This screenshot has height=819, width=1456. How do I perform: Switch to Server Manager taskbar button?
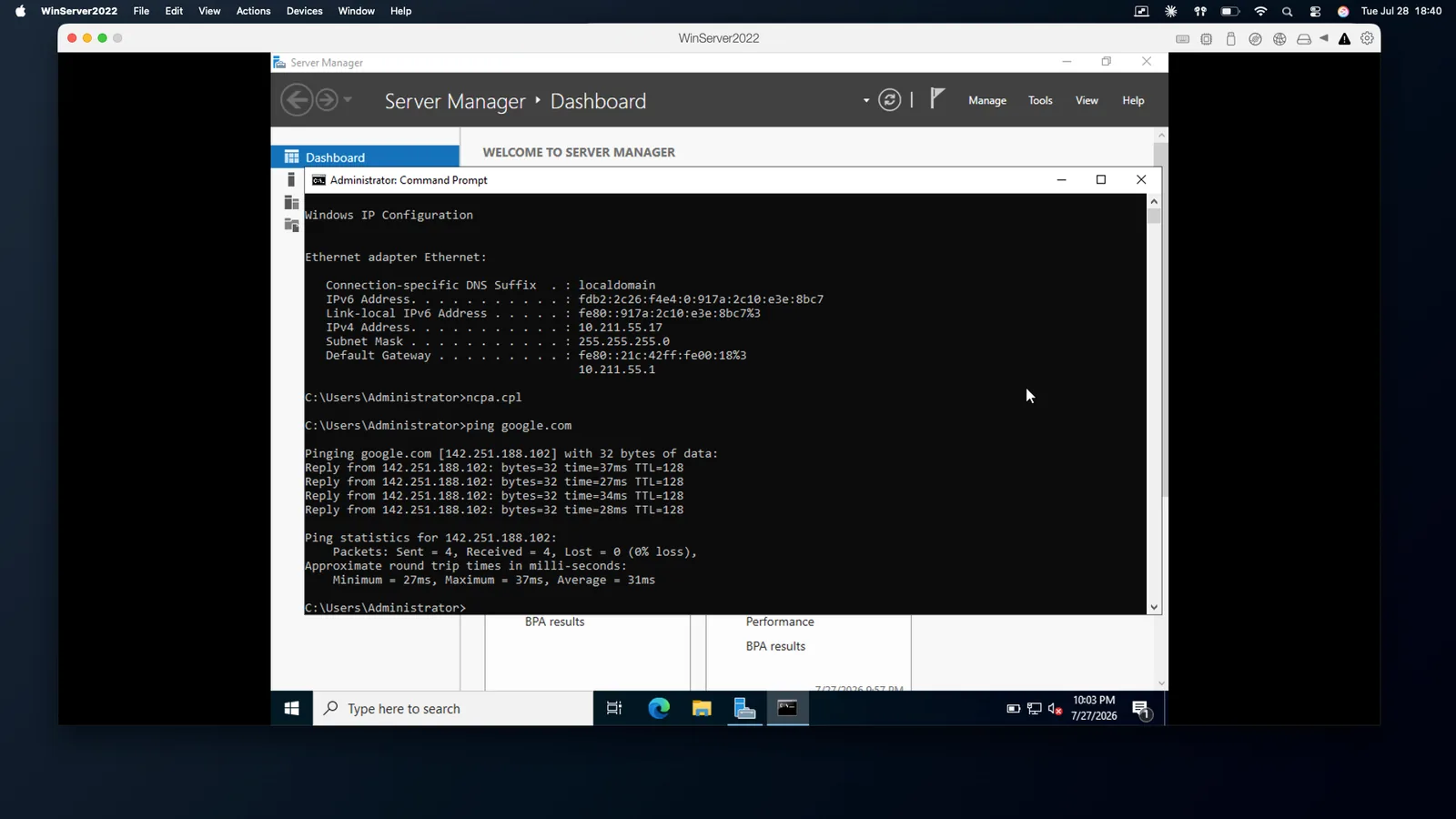pos(744,708)
